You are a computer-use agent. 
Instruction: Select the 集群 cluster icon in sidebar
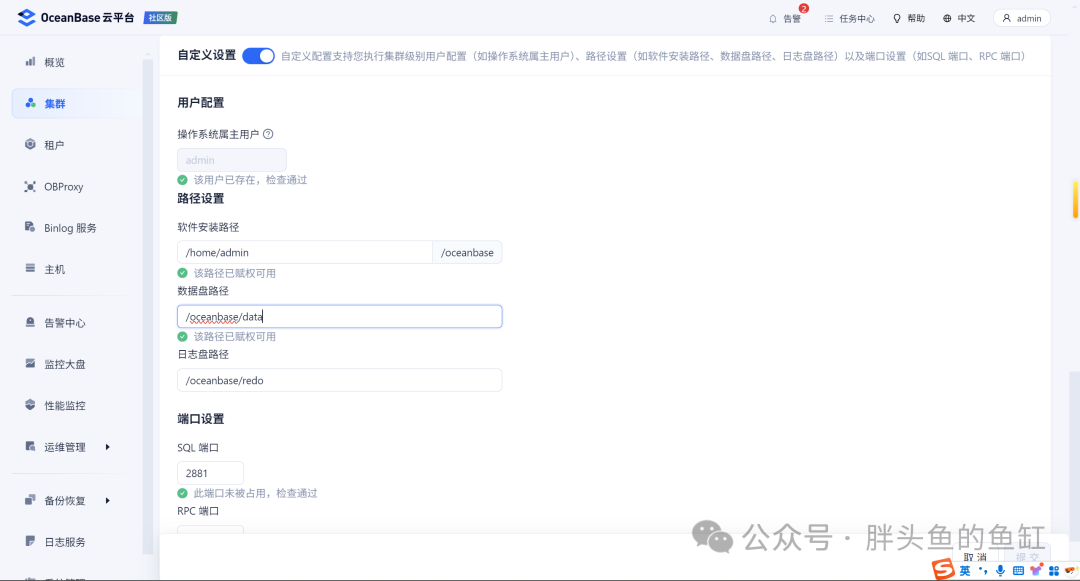click(x=30, y=103)
